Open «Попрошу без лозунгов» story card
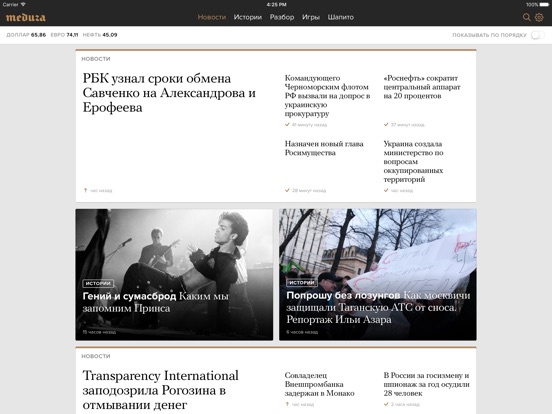This screenshot has width=552, height=414. [x=378, y=275]
